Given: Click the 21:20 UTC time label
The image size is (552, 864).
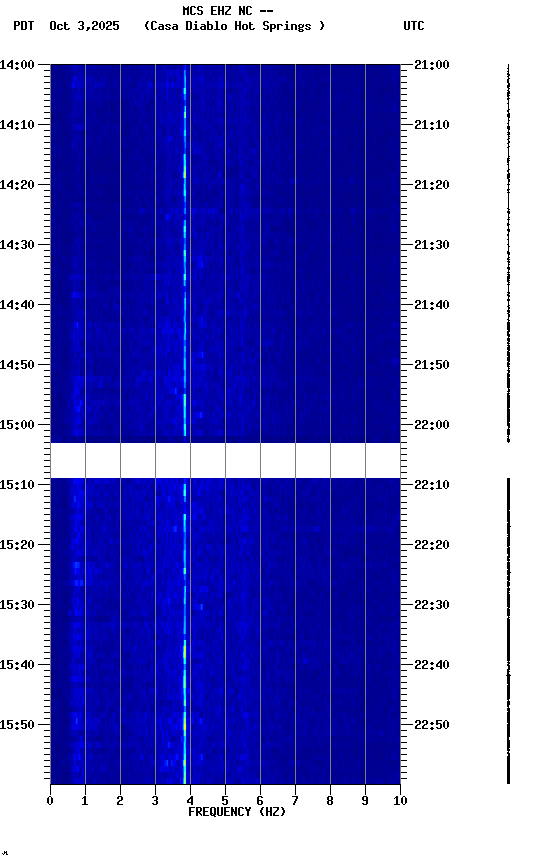Looking at the screenshot, I should point(432,185).
